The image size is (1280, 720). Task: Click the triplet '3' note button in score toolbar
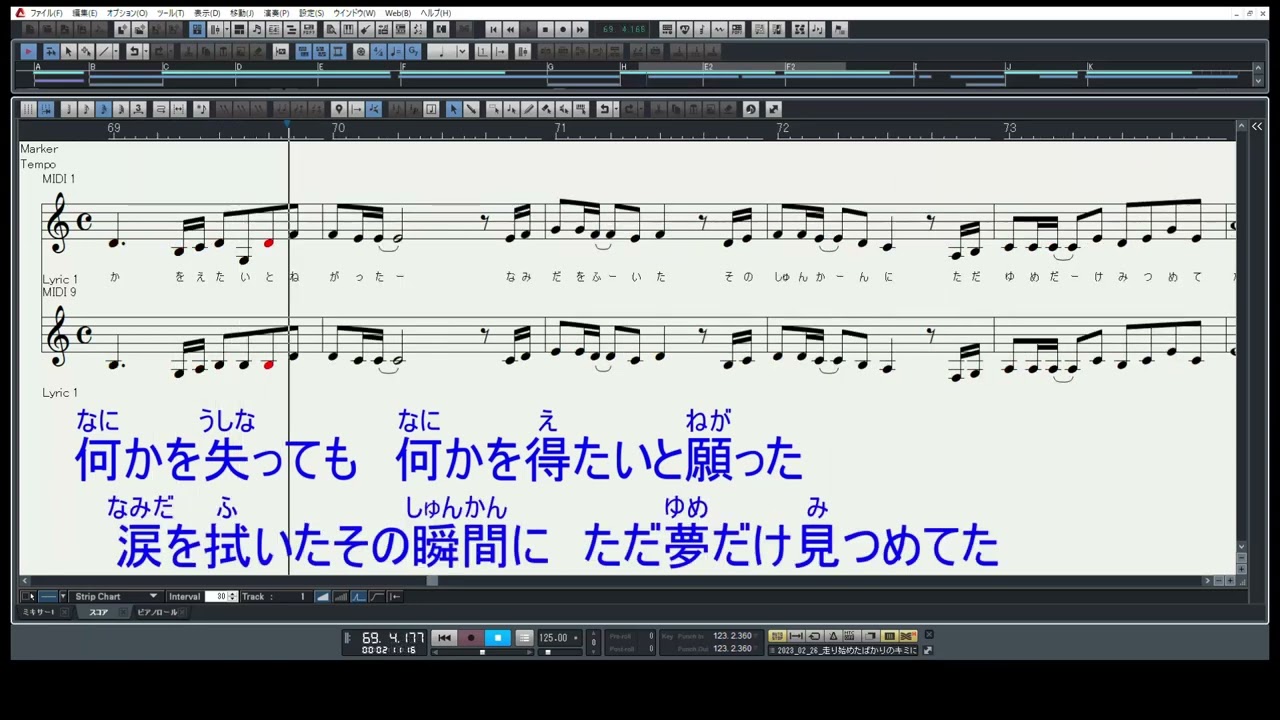click(x=139, y=109)
